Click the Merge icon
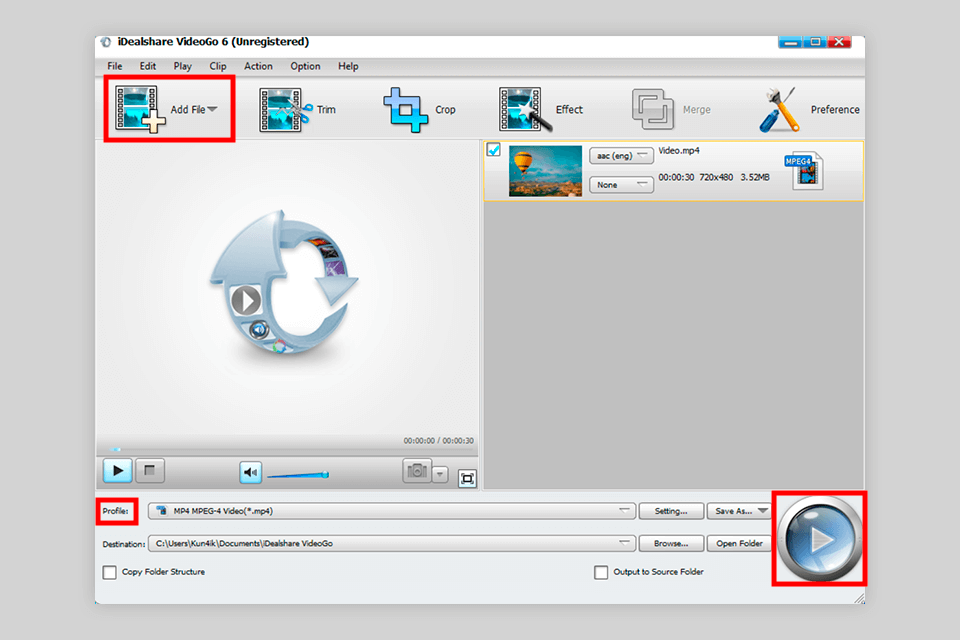The image size is (960, 640). [x=653, y=110]
